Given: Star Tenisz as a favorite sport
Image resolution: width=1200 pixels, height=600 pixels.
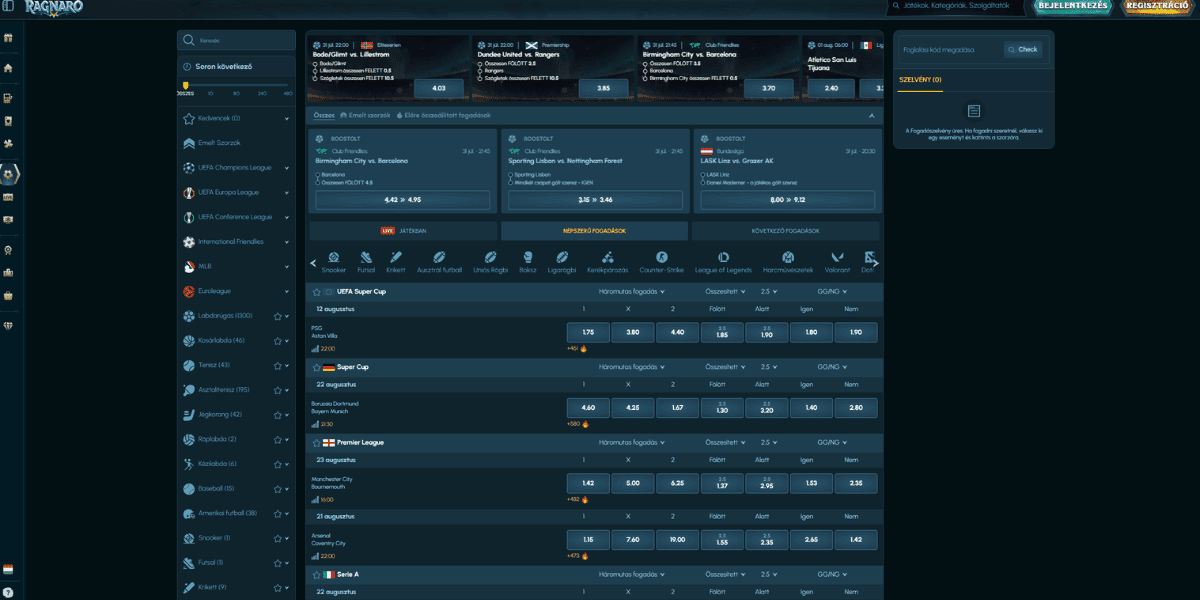Looking at the screenshot, I should point(277,365).
